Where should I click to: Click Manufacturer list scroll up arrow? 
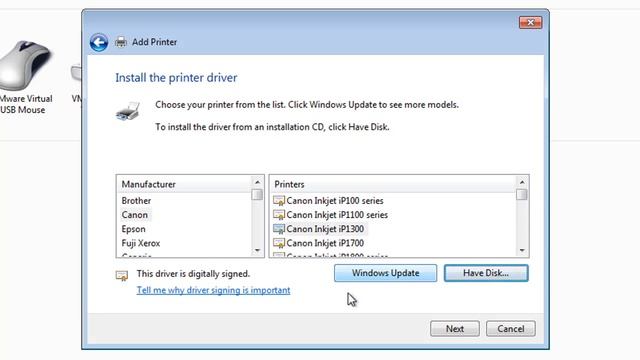point(257,182)
